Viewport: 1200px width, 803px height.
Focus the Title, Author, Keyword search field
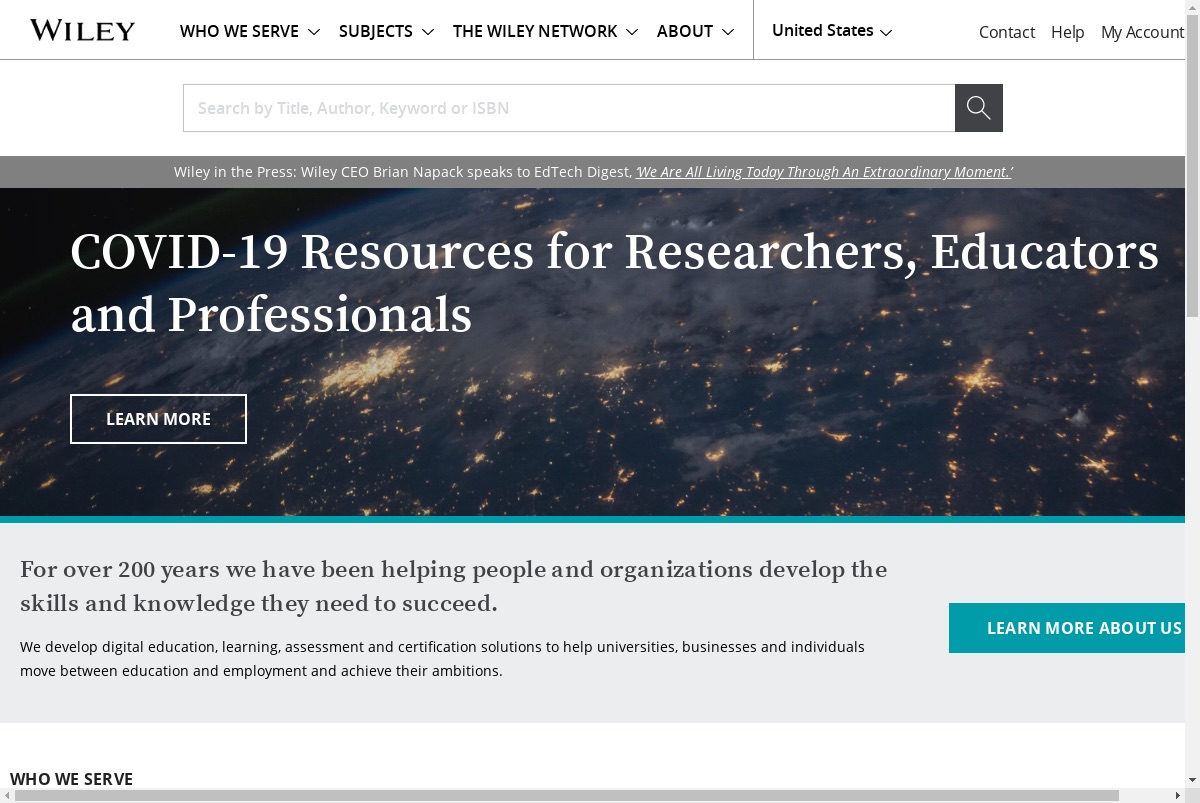569,108
